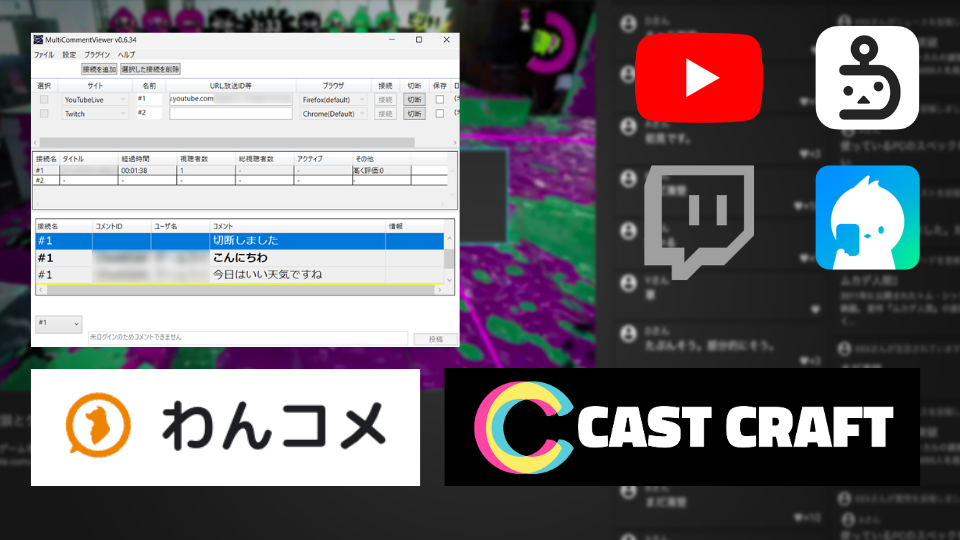Screen dimensions: 960x540
Task: Open the Chrome(Default) browser dropdown
Action: tap(333, 114)
